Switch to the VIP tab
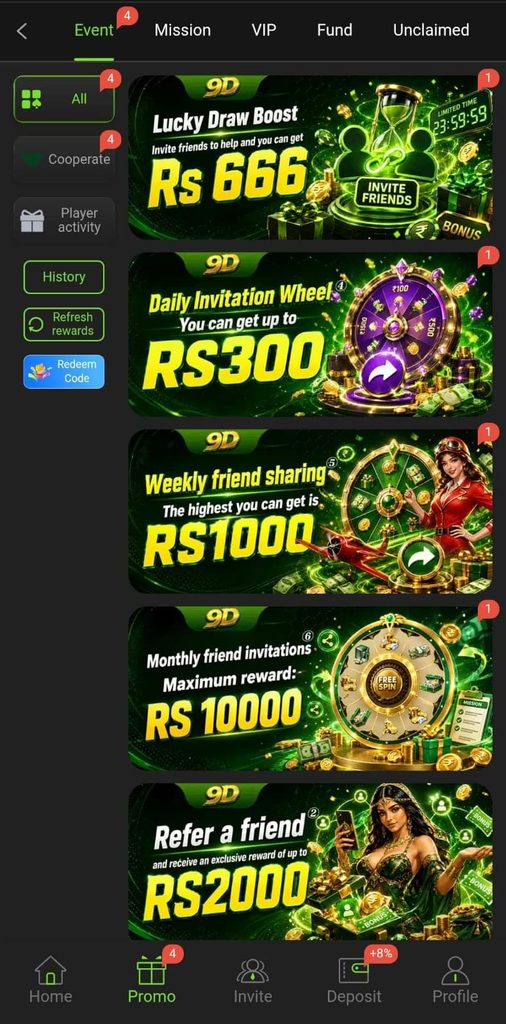Image resolution: width=506 pixels, height=1024 pixels. point(264,30)
